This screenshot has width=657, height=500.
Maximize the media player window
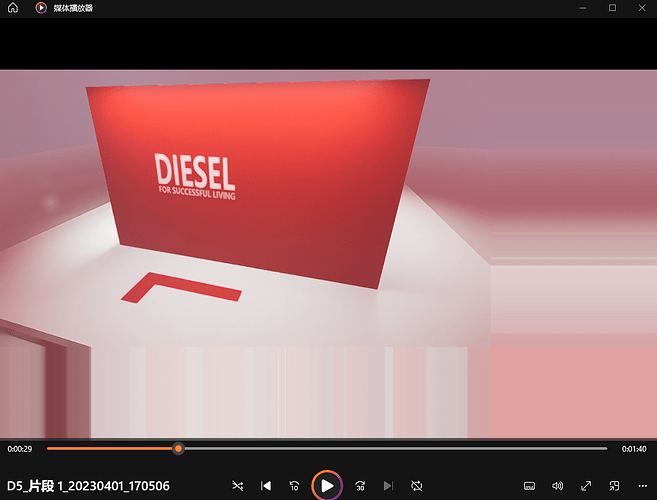click(x=613, y=8)
